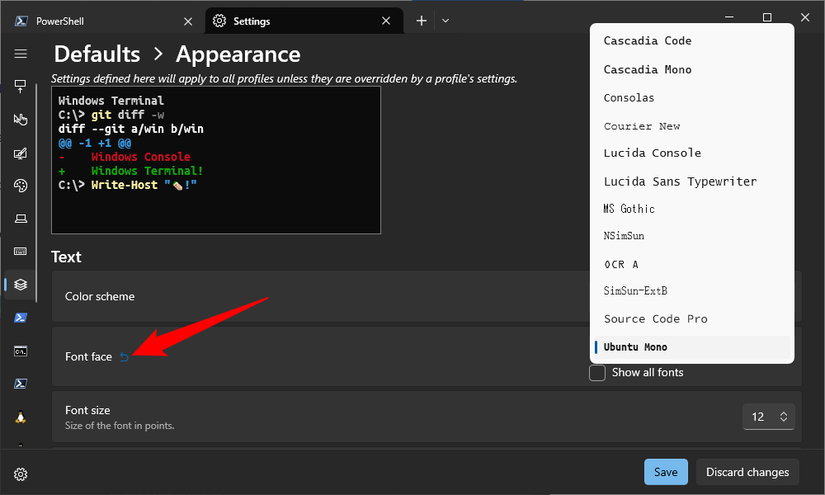Viewport: 825px width, 495px height.
Task: Switch to the PowerShell tab
Action: pyautogui.click(x=104, y=21)
